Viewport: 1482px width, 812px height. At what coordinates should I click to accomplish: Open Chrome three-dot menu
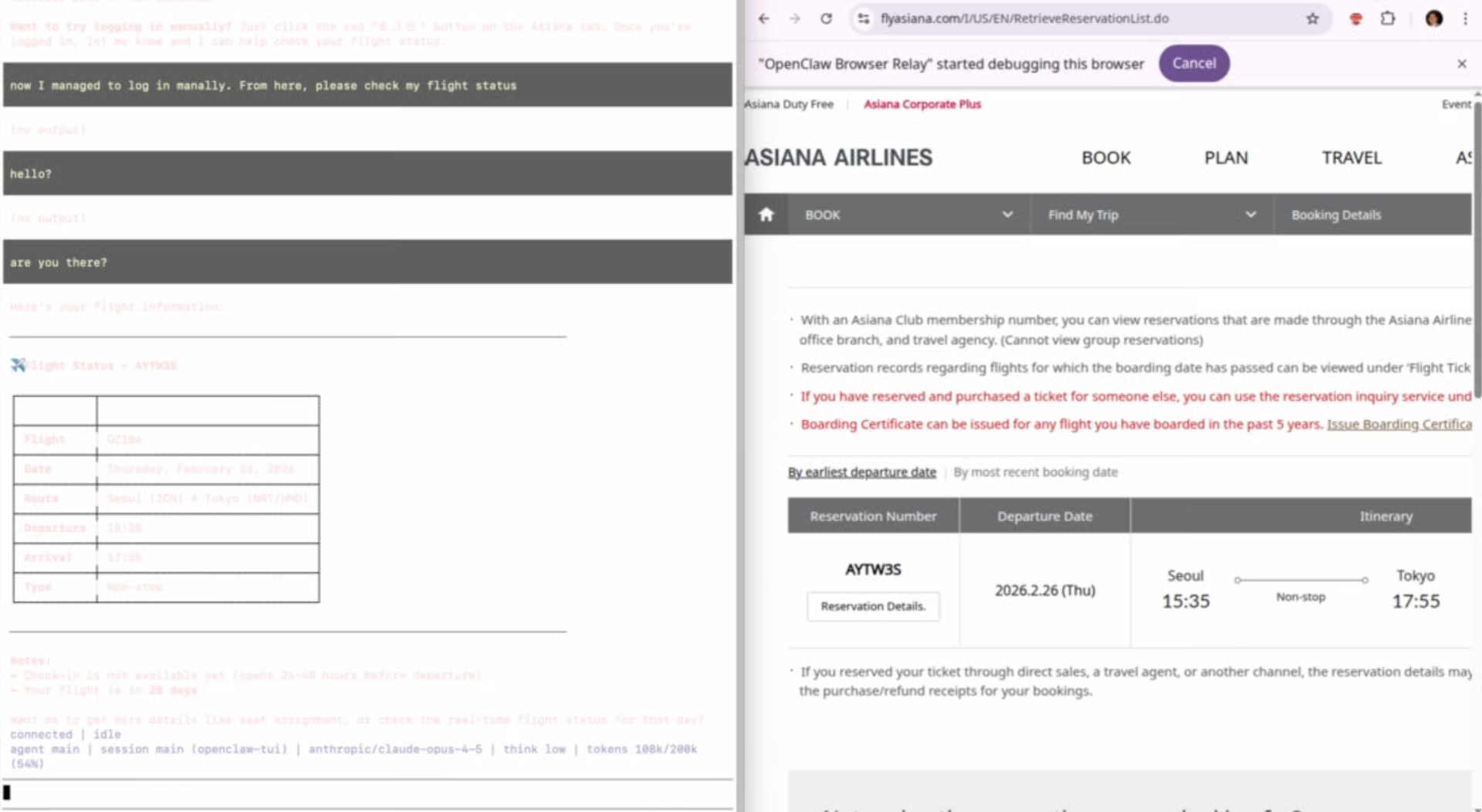tap(1465, 19)
